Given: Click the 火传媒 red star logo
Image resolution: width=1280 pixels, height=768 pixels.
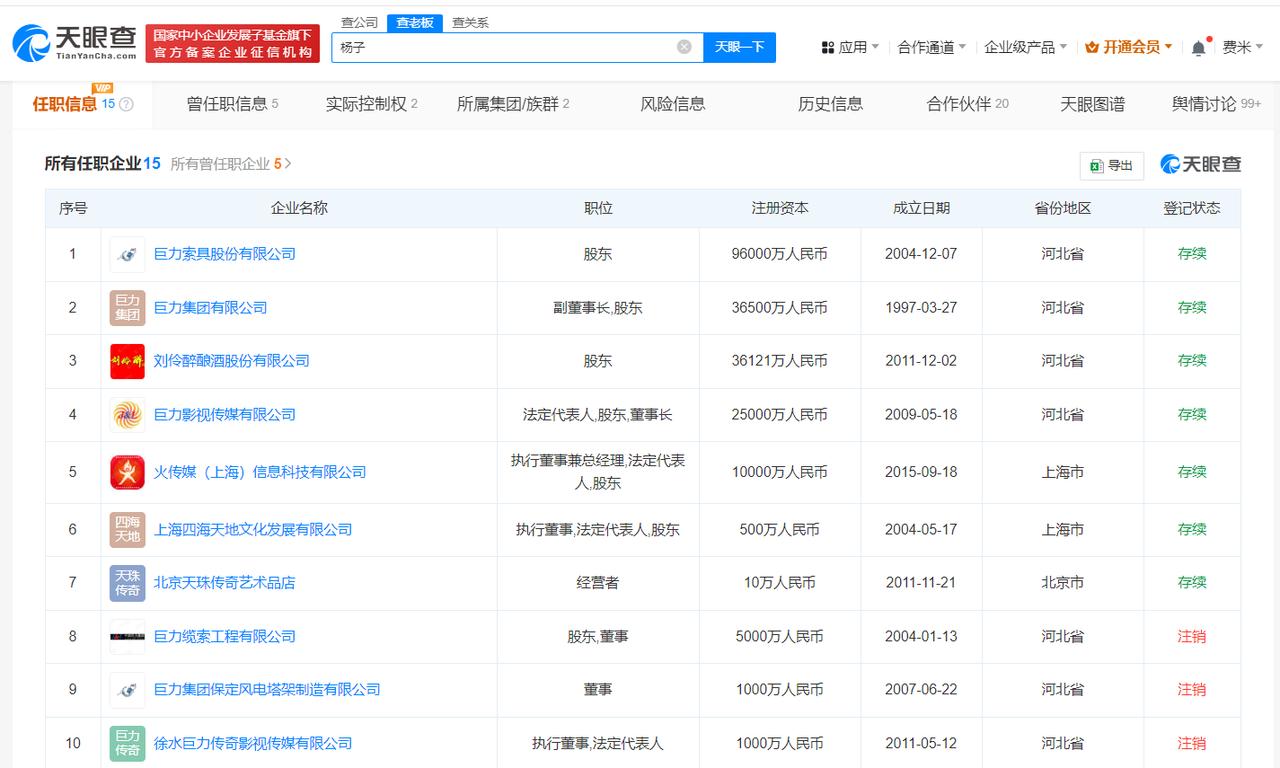Looking at the screenshot, I should (127, 472).
